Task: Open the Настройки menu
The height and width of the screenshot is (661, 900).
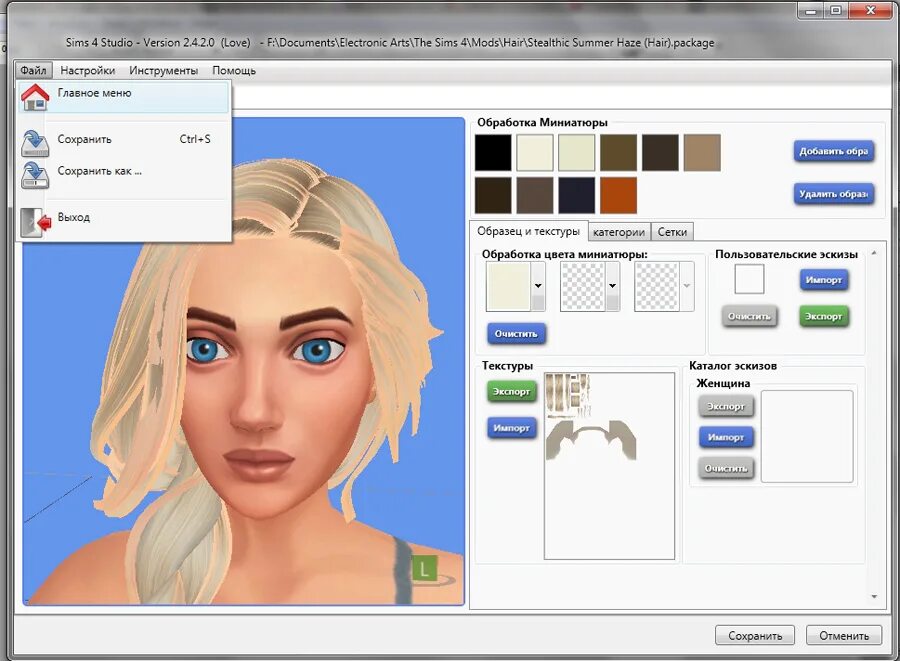Action: click(x=88, y=70)
